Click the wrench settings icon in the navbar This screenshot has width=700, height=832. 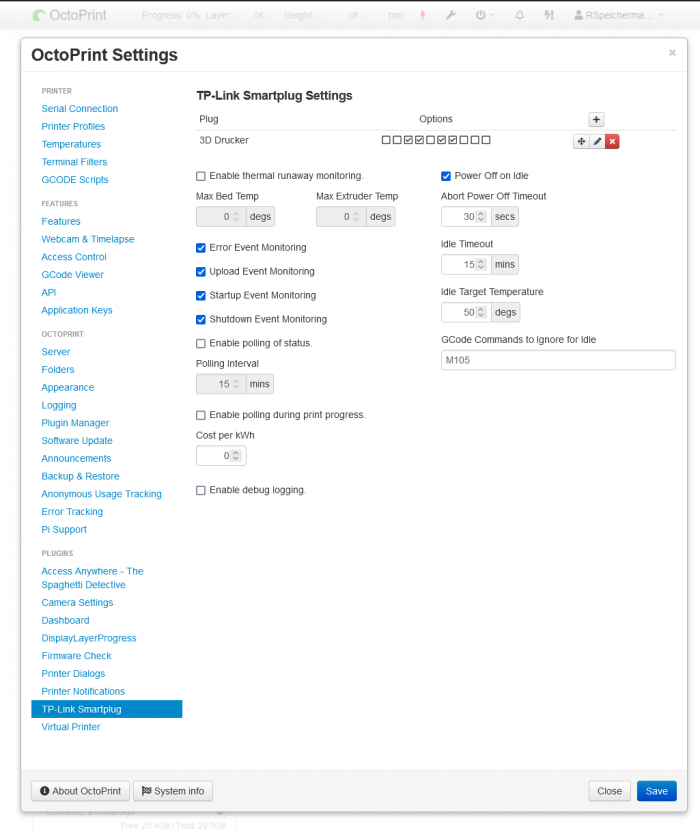click(450, 16)
